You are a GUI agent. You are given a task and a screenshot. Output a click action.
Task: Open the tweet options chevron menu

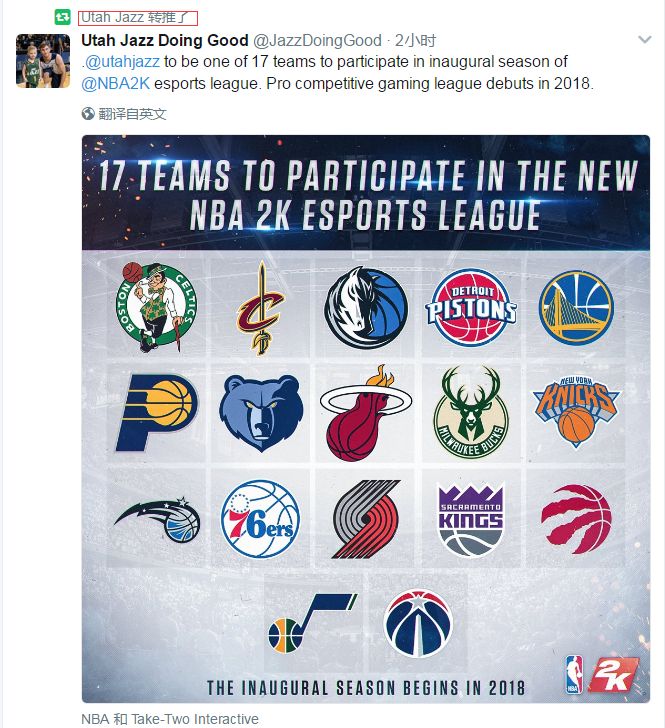[645, 40]
